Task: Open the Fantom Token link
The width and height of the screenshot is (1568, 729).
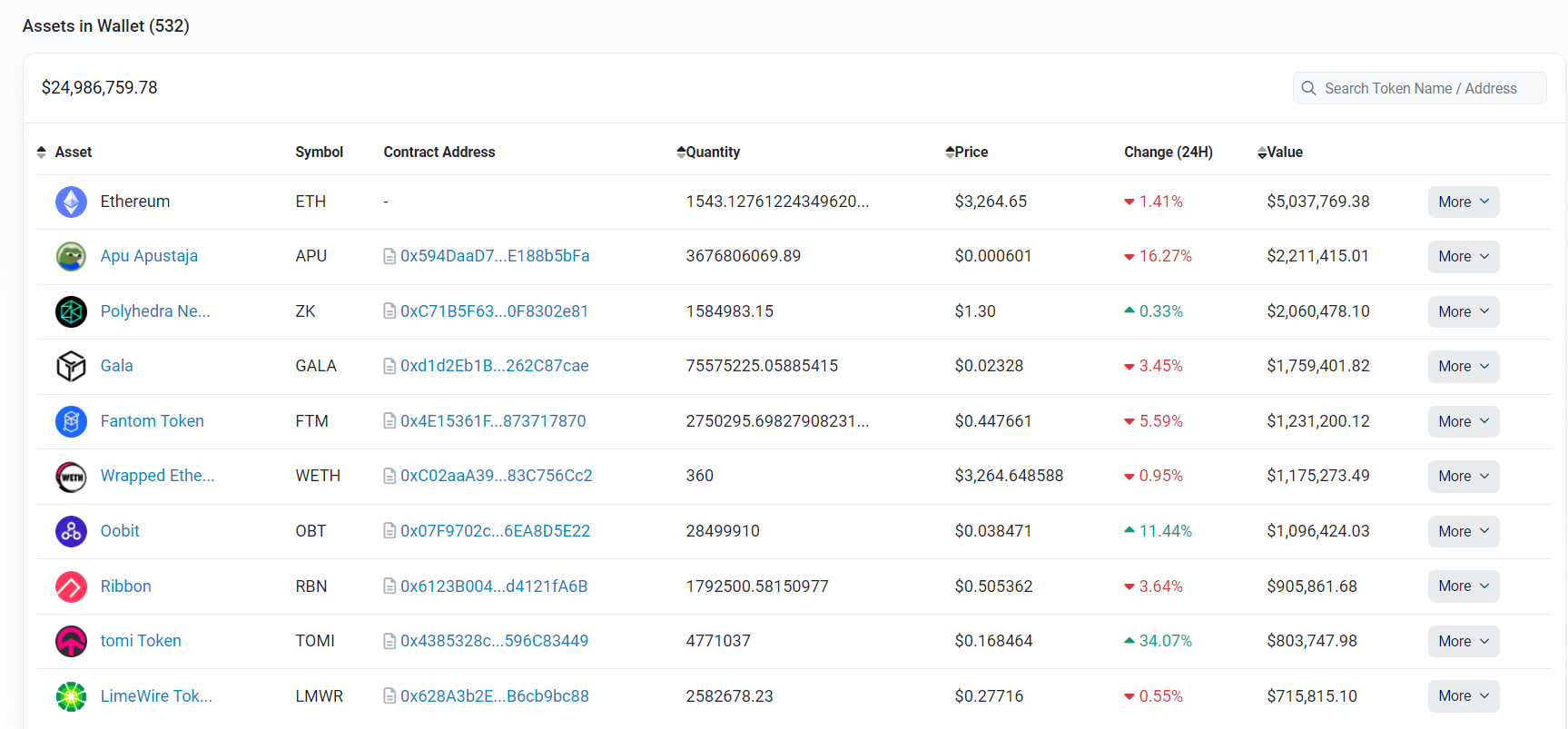Action: [152, 421]
